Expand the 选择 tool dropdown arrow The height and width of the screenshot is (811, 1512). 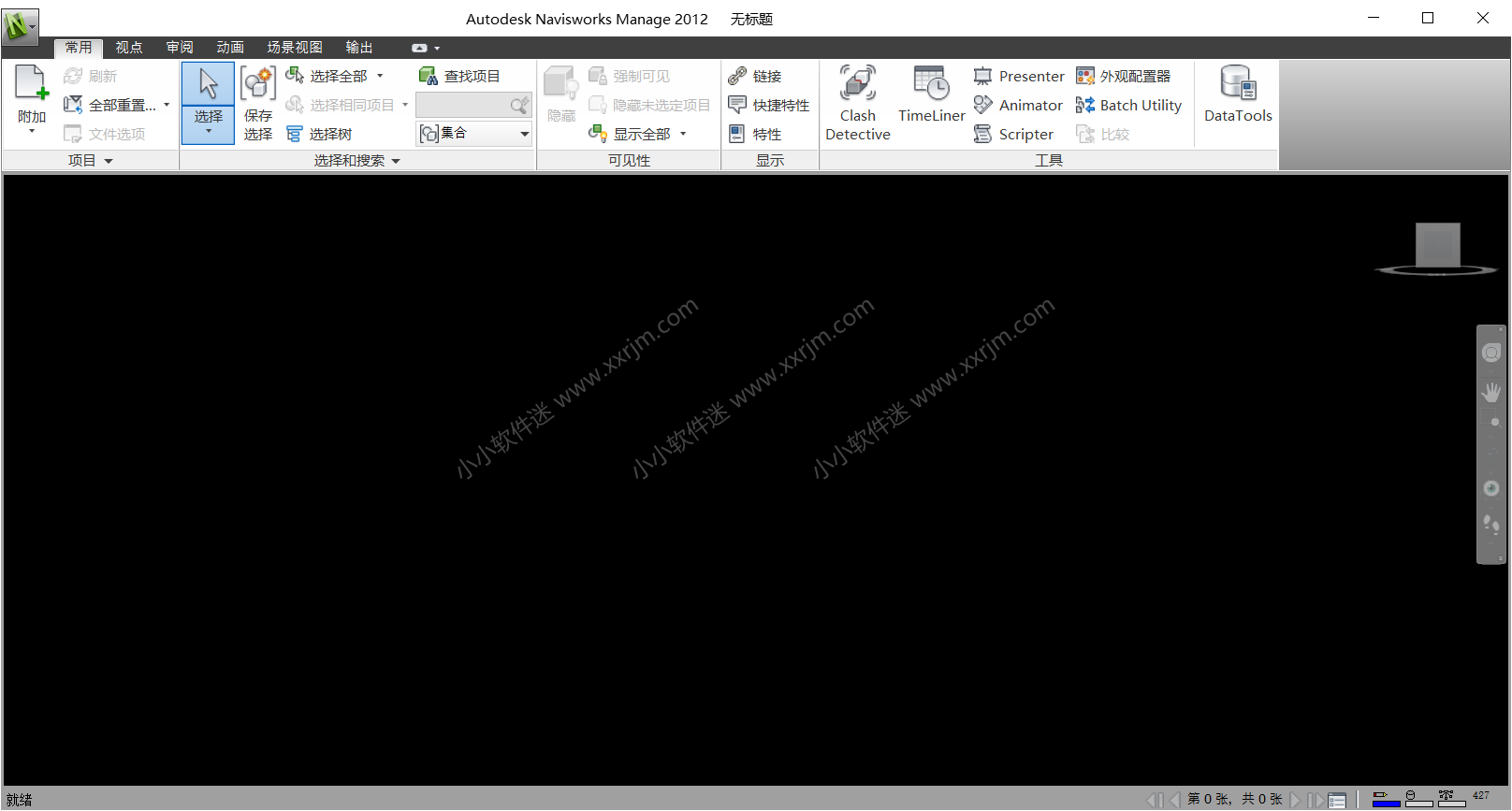click(x=208, y=132)
